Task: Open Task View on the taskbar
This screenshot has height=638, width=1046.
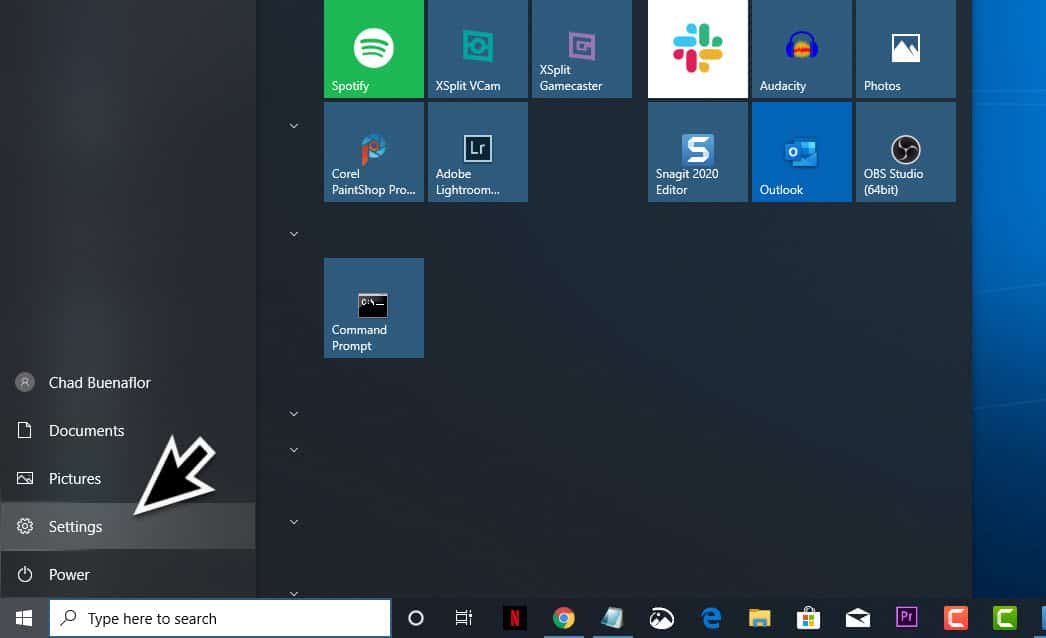Action: pyautogui.click(x=464, y=619)
